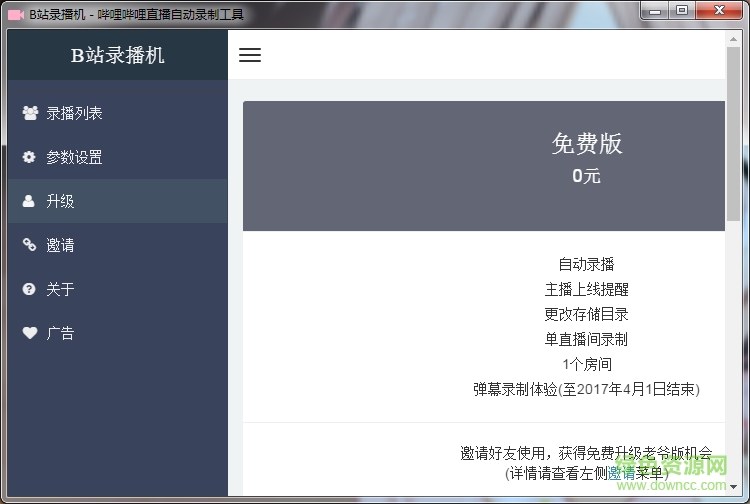The height and width of the screenshot is (504, 750).
Task: Click the blue 邀请 link in the description text
Action: point(621,472)
